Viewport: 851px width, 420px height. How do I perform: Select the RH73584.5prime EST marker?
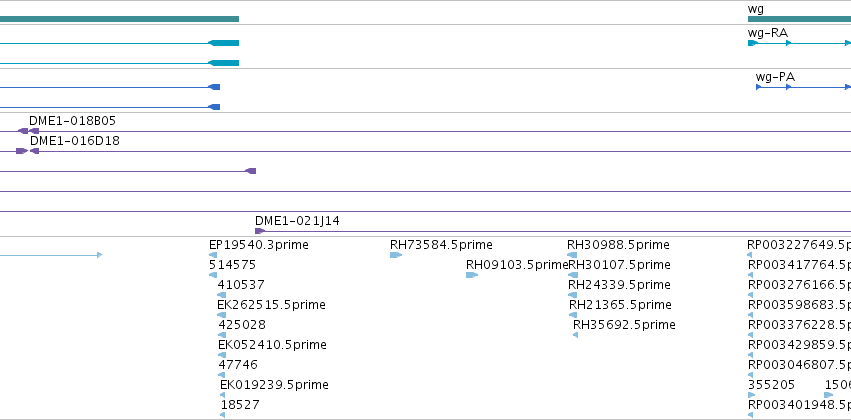pyautogui.click(x=396, y=255)
